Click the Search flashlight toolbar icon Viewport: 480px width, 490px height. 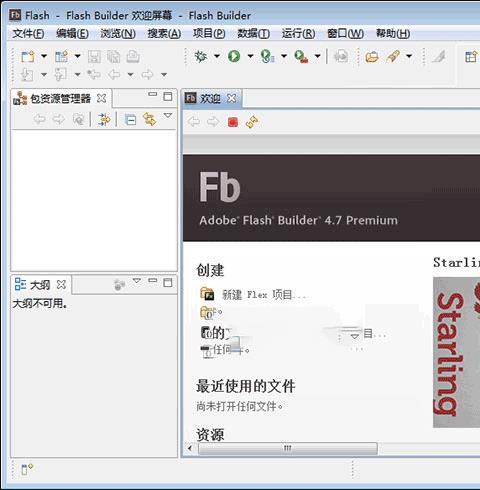393,56
